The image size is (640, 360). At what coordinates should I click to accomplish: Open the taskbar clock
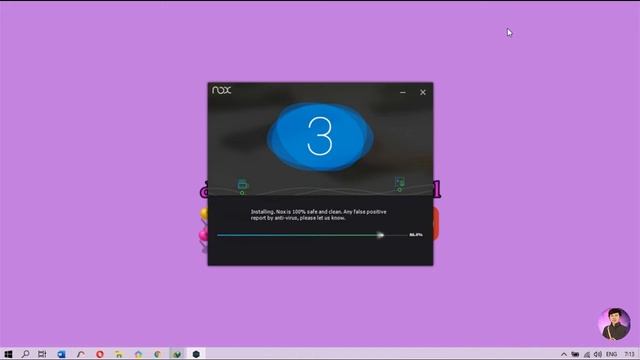(629, 354)
